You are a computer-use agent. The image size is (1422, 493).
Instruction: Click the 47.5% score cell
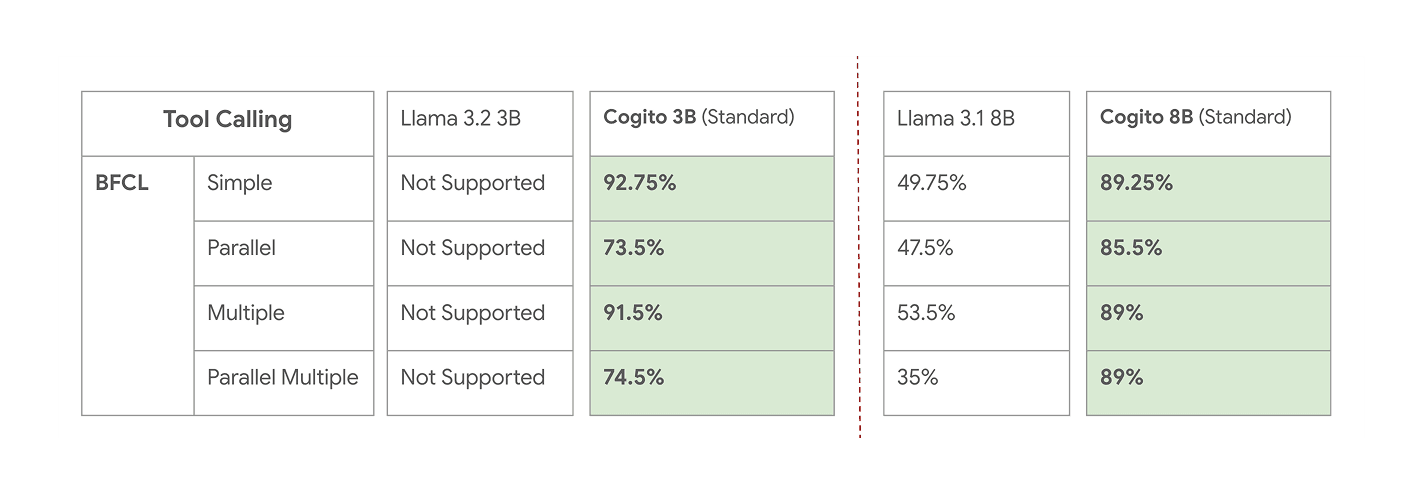pyautogui.click(x=926, y=249)
